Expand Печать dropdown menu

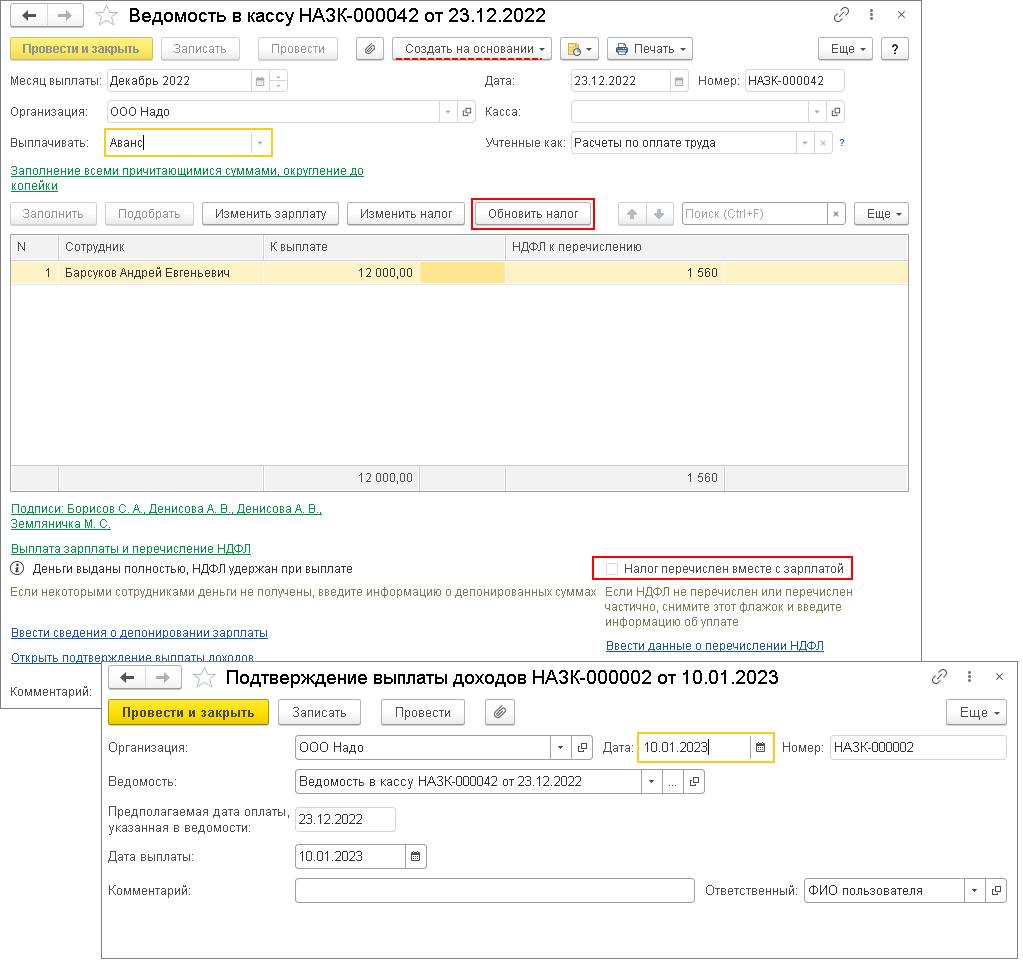[x=650, y=49]
